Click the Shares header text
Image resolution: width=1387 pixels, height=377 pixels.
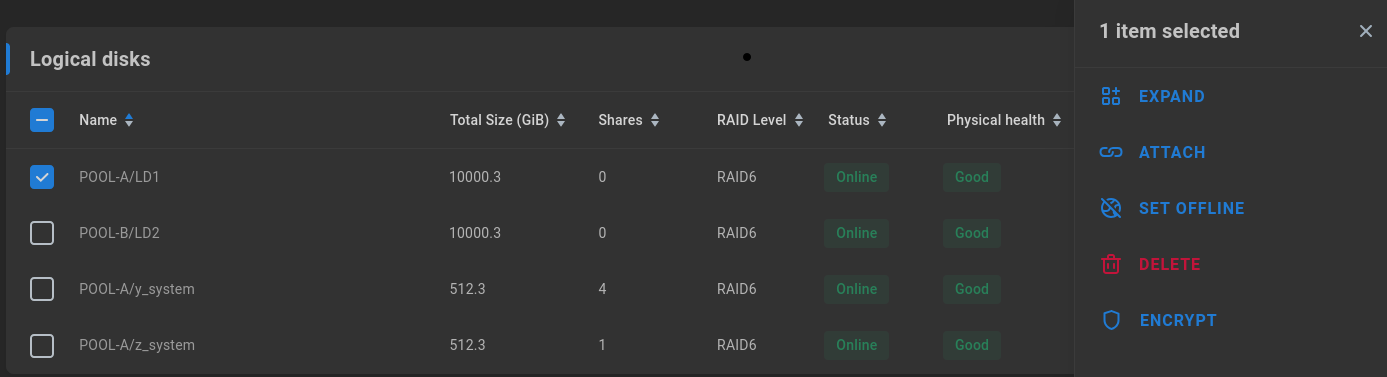(x=620, y=120)
